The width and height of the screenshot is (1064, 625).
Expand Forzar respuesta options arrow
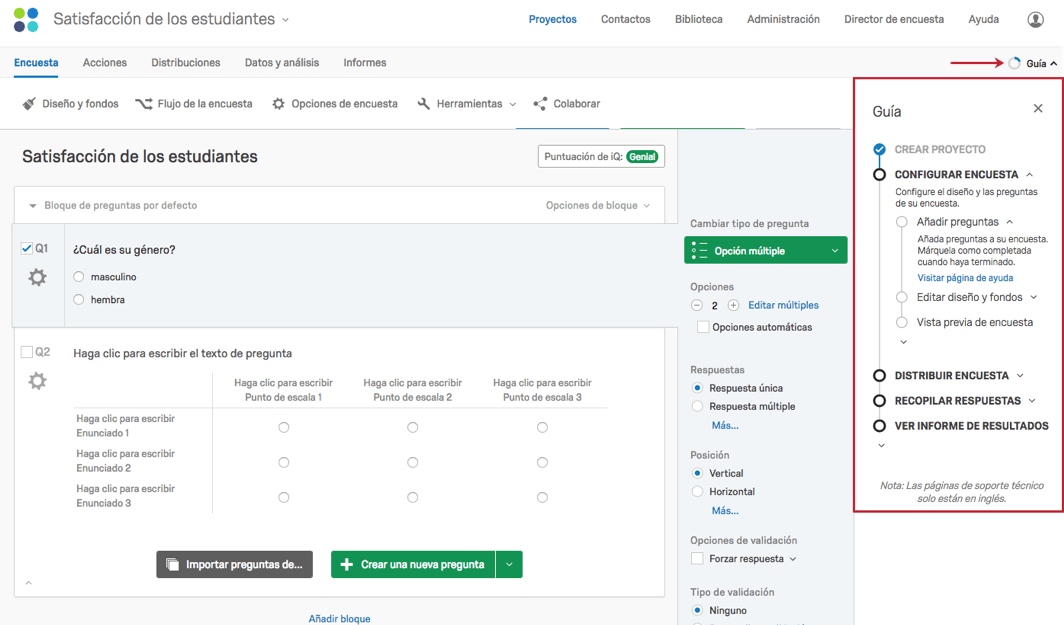793,559
